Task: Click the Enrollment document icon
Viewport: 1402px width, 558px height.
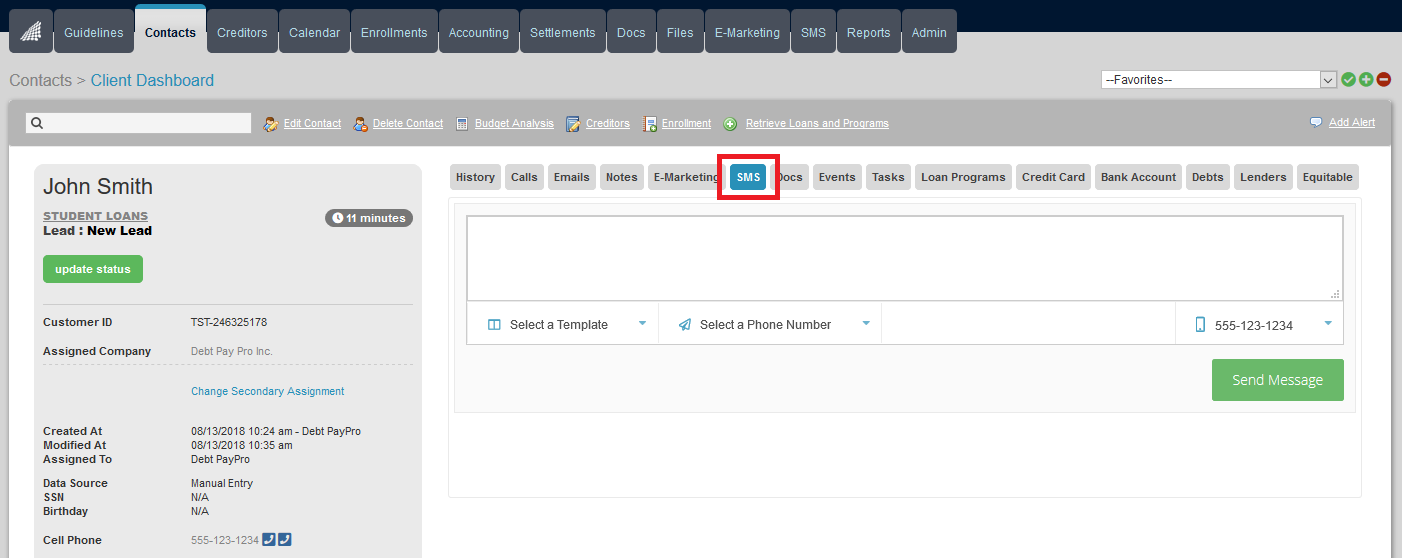Action: coord(650,124)
